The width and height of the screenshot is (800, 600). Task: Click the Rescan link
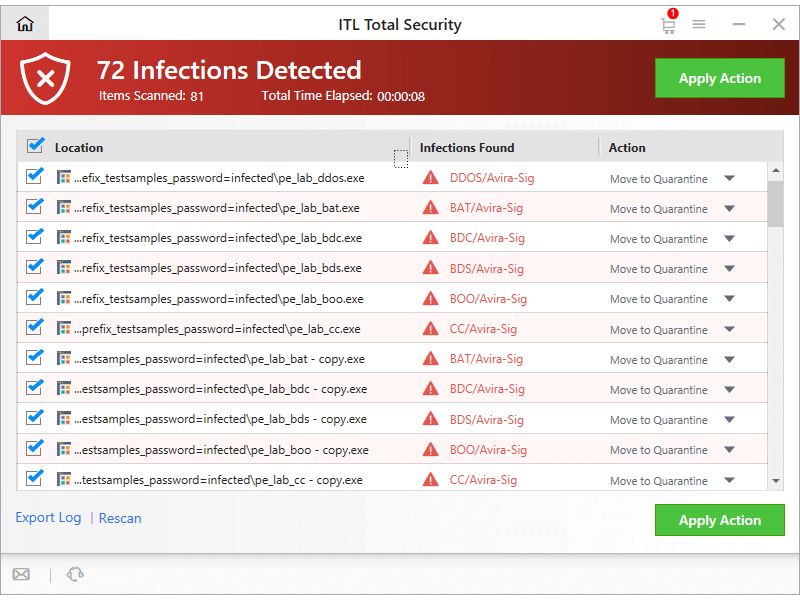[120, 518]
